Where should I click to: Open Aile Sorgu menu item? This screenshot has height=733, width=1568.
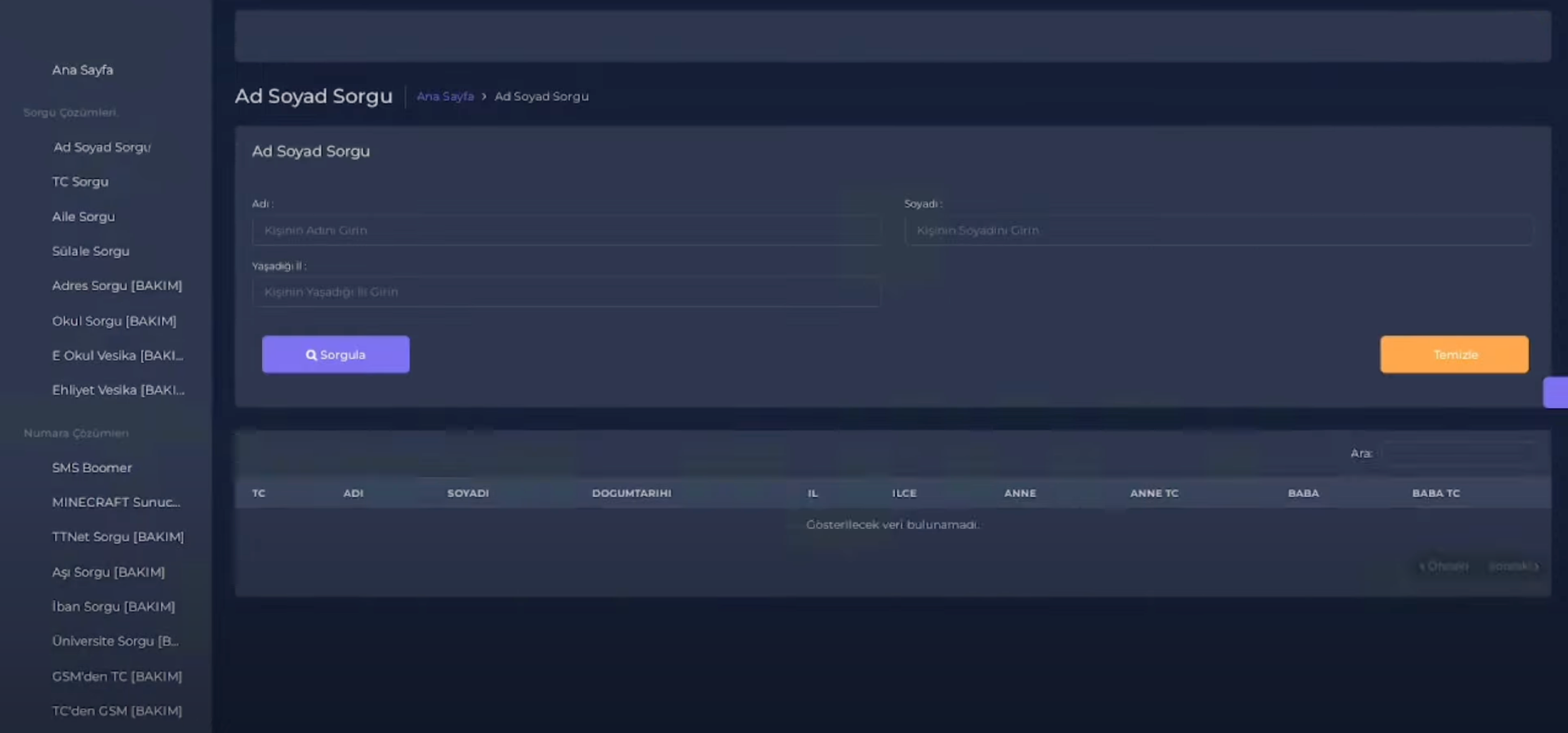[x=83, y=217]
